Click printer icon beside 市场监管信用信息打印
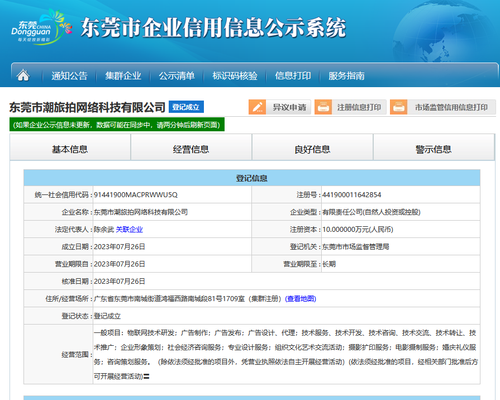 tap(399, 107)
